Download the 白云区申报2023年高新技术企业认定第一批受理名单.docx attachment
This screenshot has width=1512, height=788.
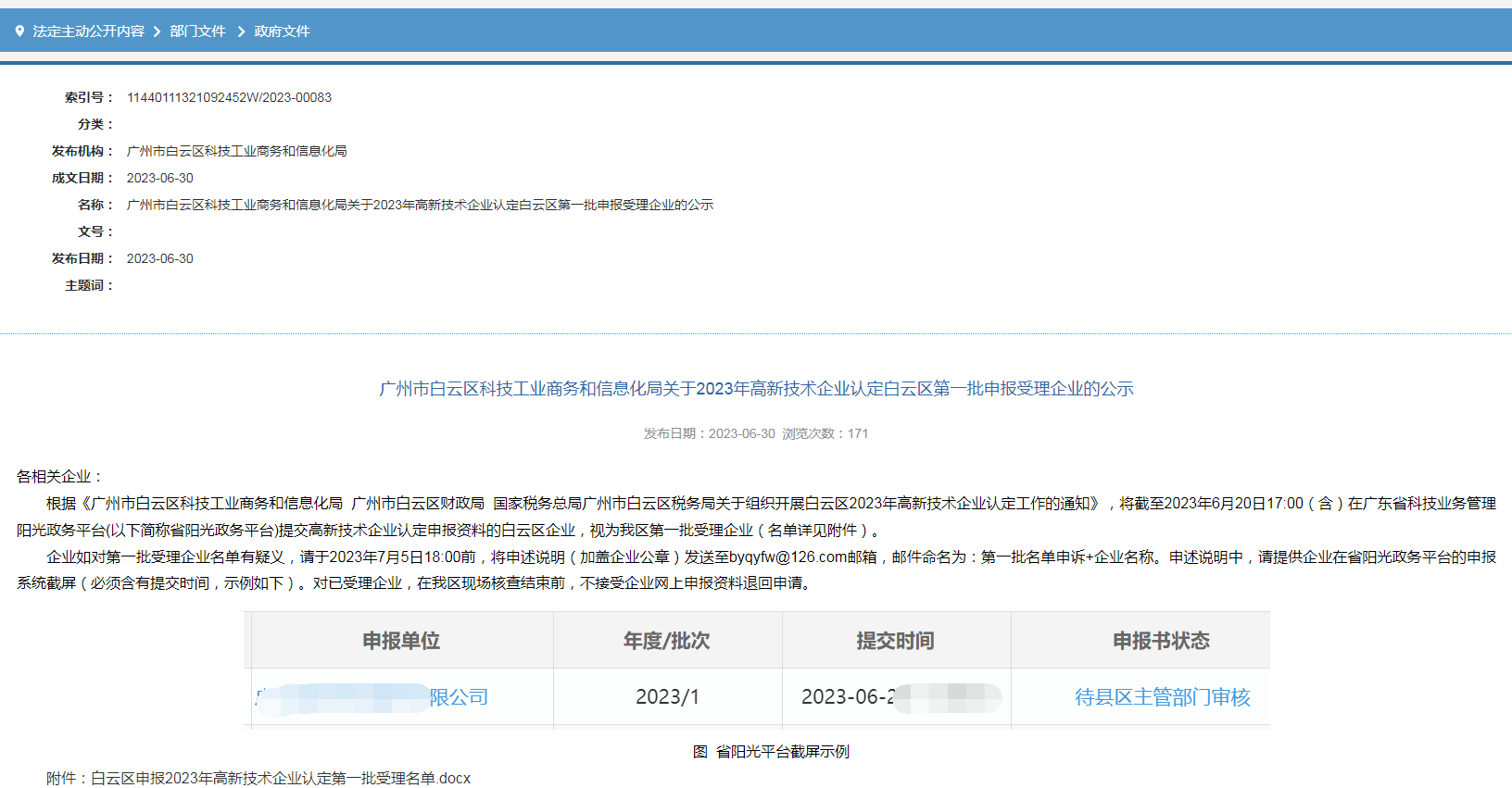pos(280,778)
